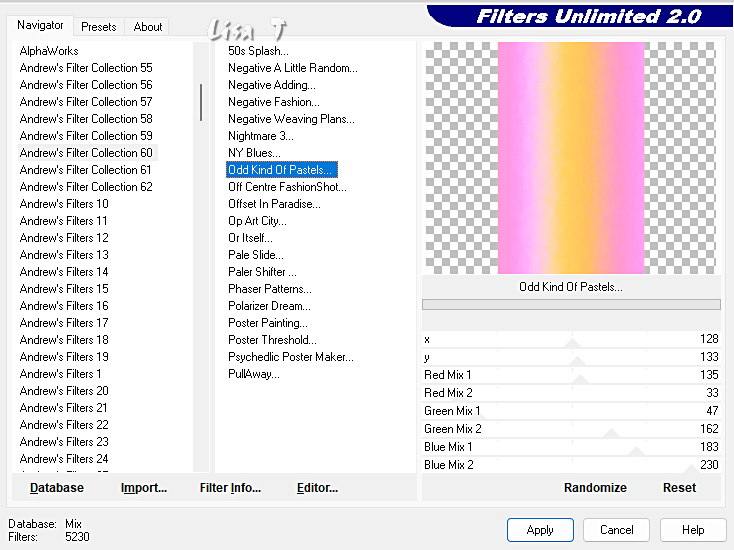Adjust the Blue Mix 2 slider
The height and width of the screenshot is (550, 734).
pyautogui.click(x=571, y=465)
